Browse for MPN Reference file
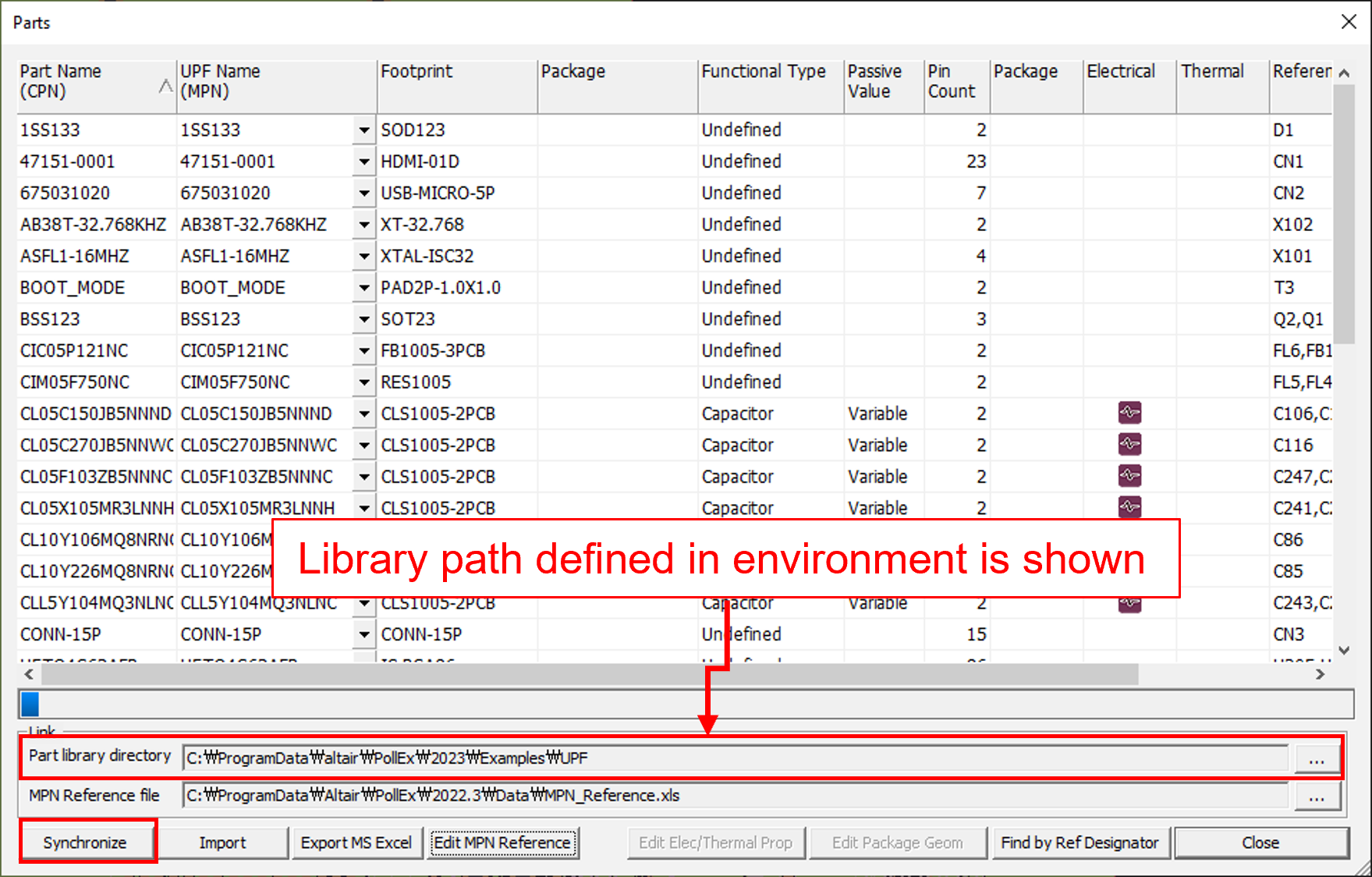This screenshot has width=1372, height=877. [1317, 796]
